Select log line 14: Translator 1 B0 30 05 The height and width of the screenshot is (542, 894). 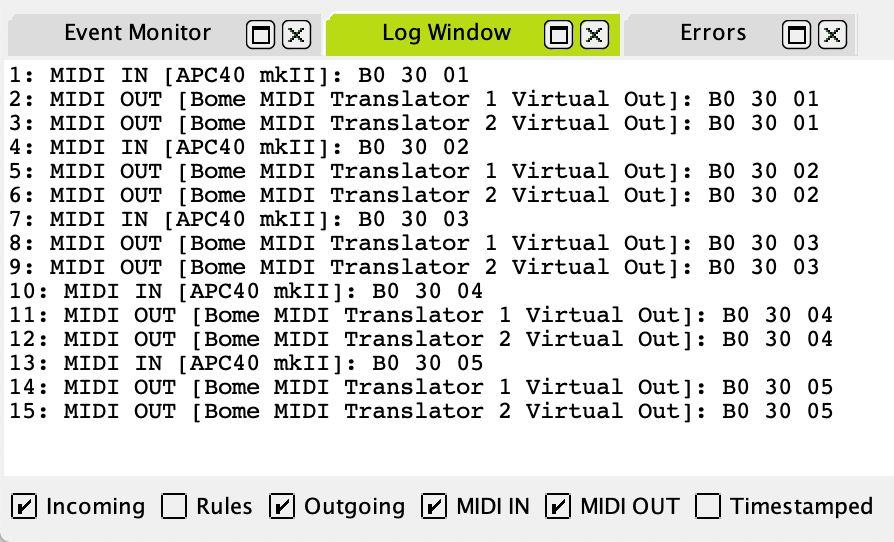[x=421, y=387]
